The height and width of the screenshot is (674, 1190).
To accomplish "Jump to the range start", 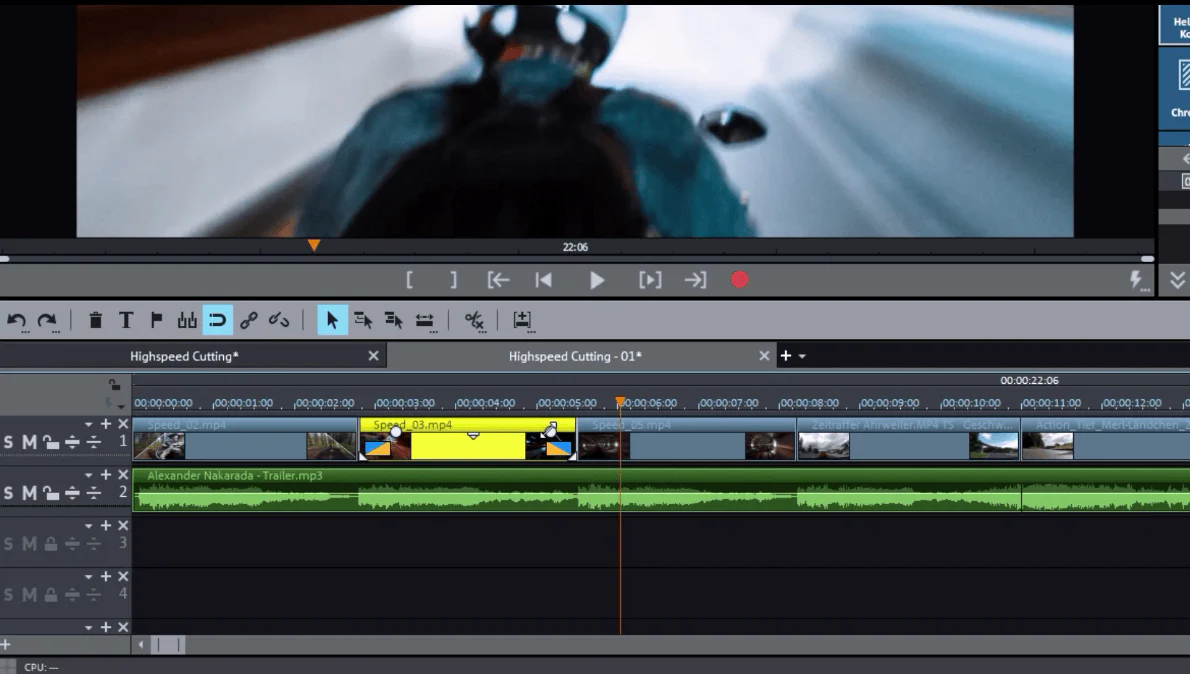I will coord(498,280).
